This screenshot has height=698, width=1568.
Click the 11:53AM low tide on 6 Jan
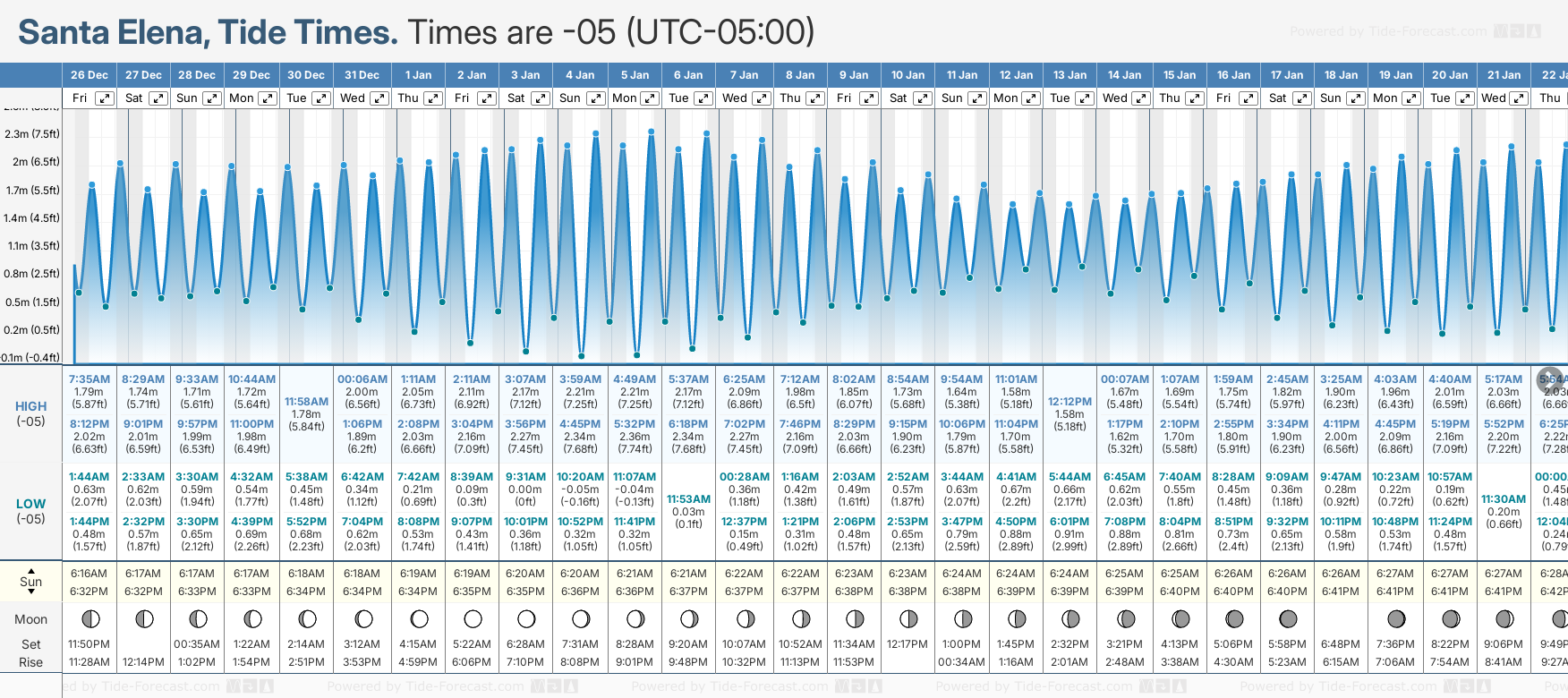coord(689,499)
